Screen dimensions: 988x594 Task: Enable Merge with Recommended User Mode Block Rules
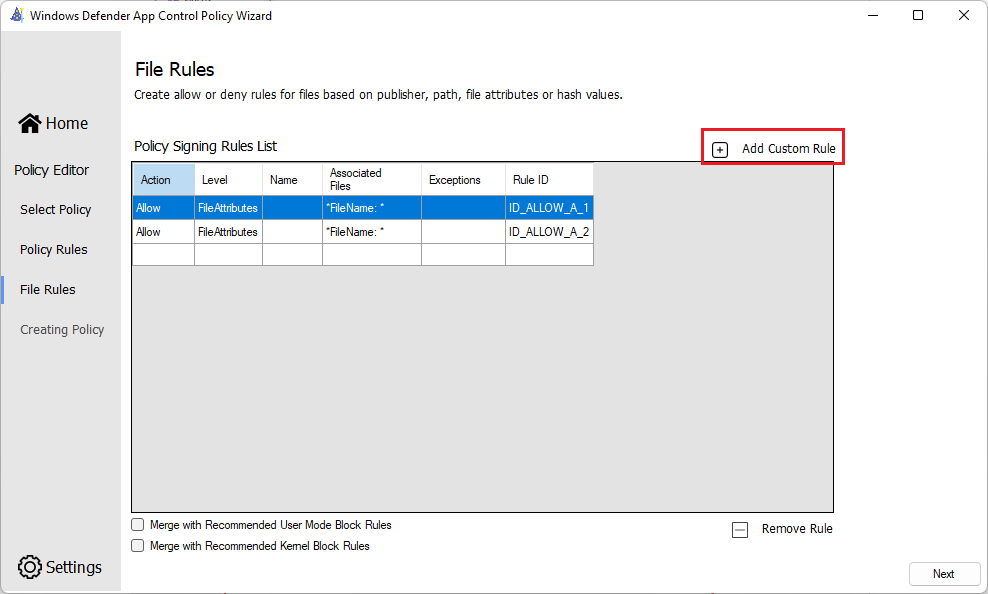(137, 525)
